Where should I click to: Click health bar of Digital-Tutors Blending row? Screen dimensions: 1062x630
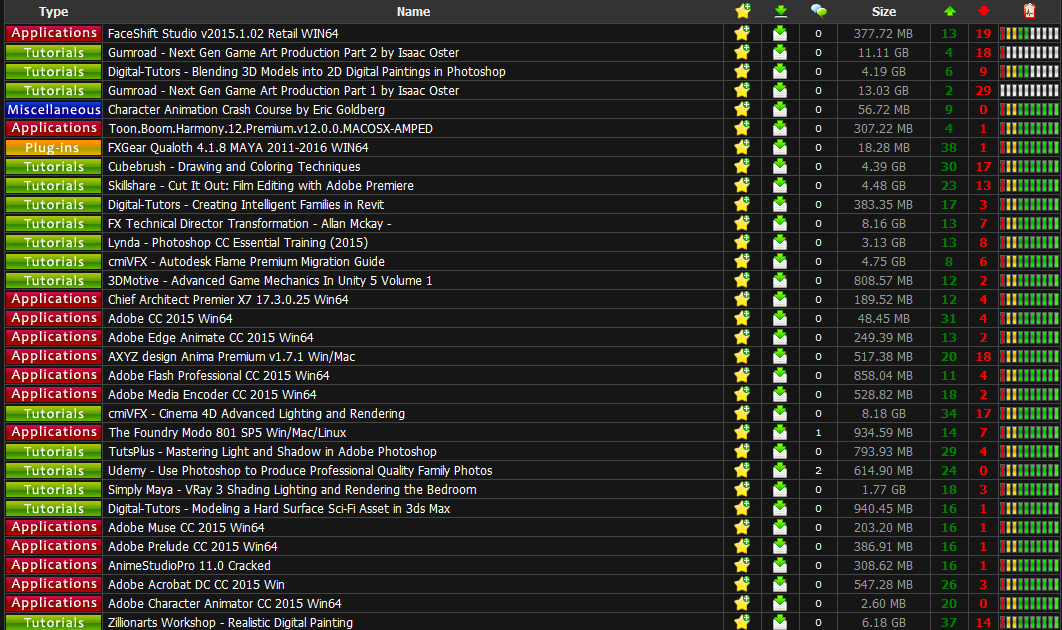pos(1029,71)
